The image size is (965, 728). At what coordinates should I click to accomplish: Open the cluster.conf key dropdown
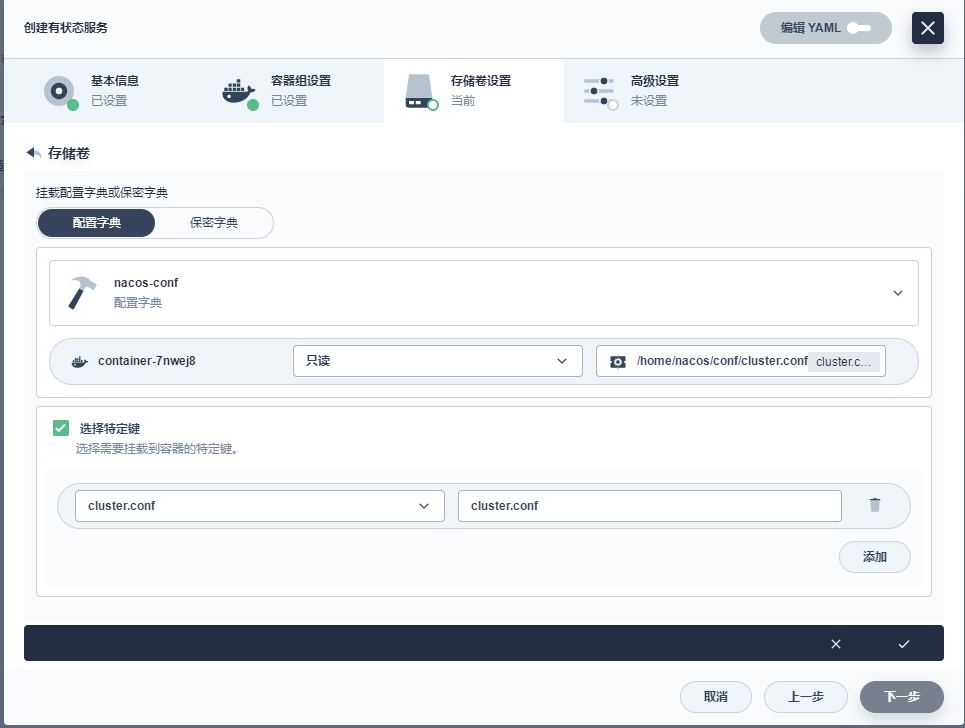(x=260, y=506)
